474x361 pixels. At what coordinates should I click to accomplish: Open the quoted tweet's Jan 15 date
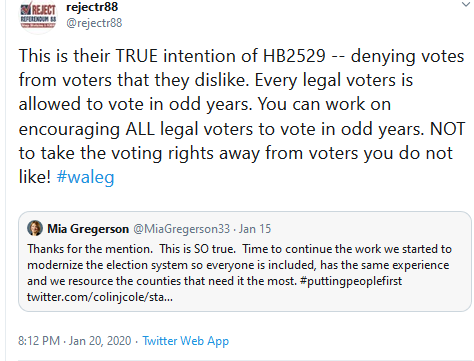255,229
